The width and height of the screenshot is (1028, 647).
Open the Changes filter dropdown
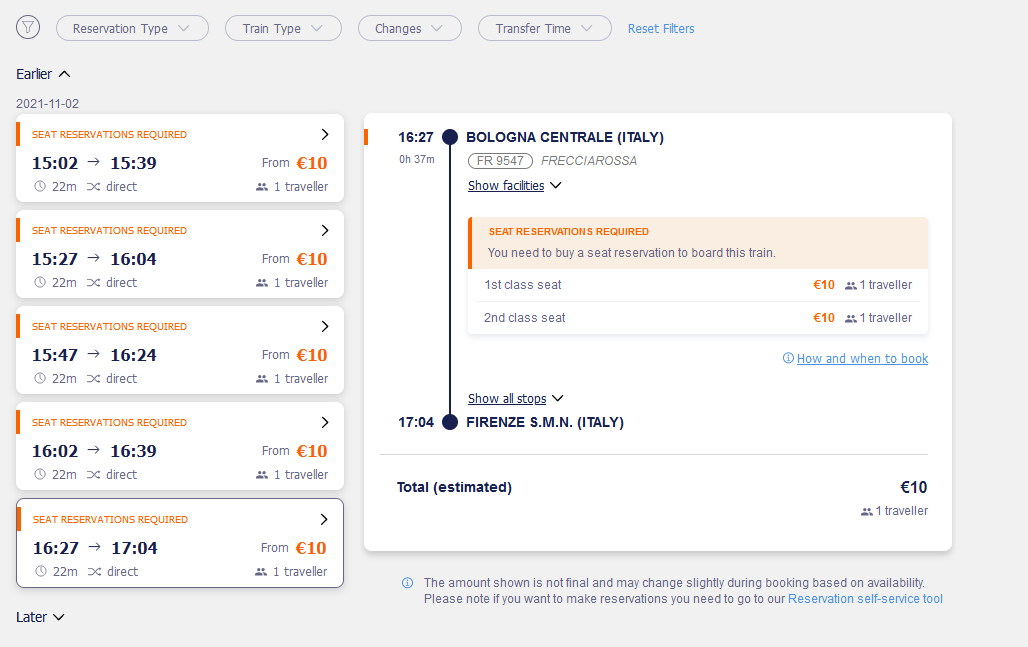410,28
